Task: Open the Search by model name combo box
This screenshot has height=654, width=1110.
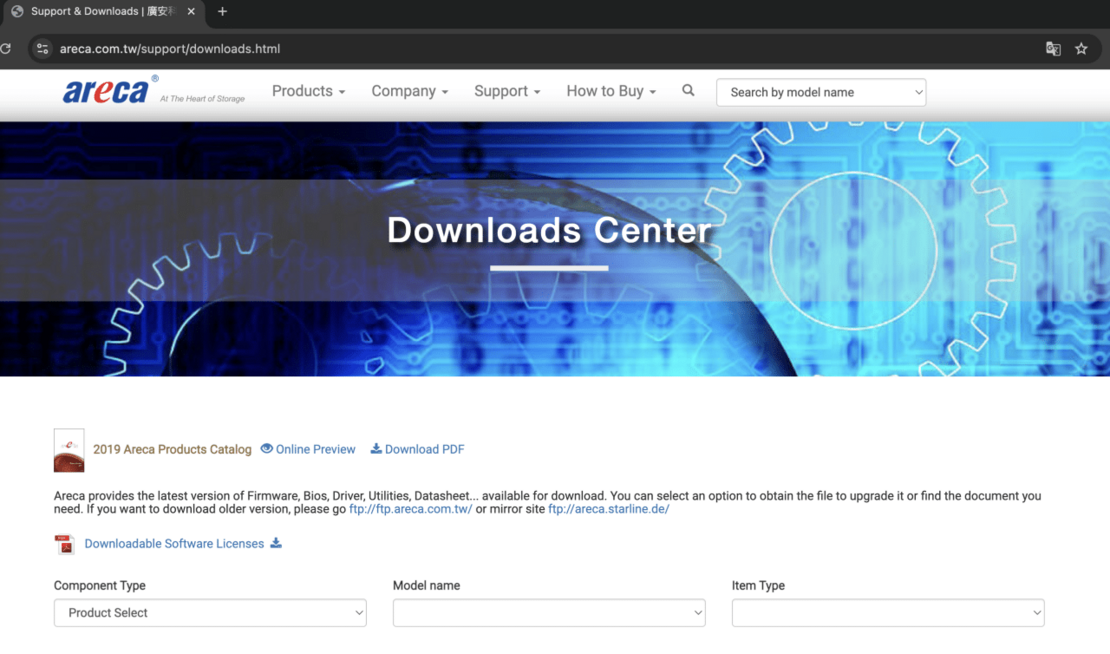Action: (821, 92)
